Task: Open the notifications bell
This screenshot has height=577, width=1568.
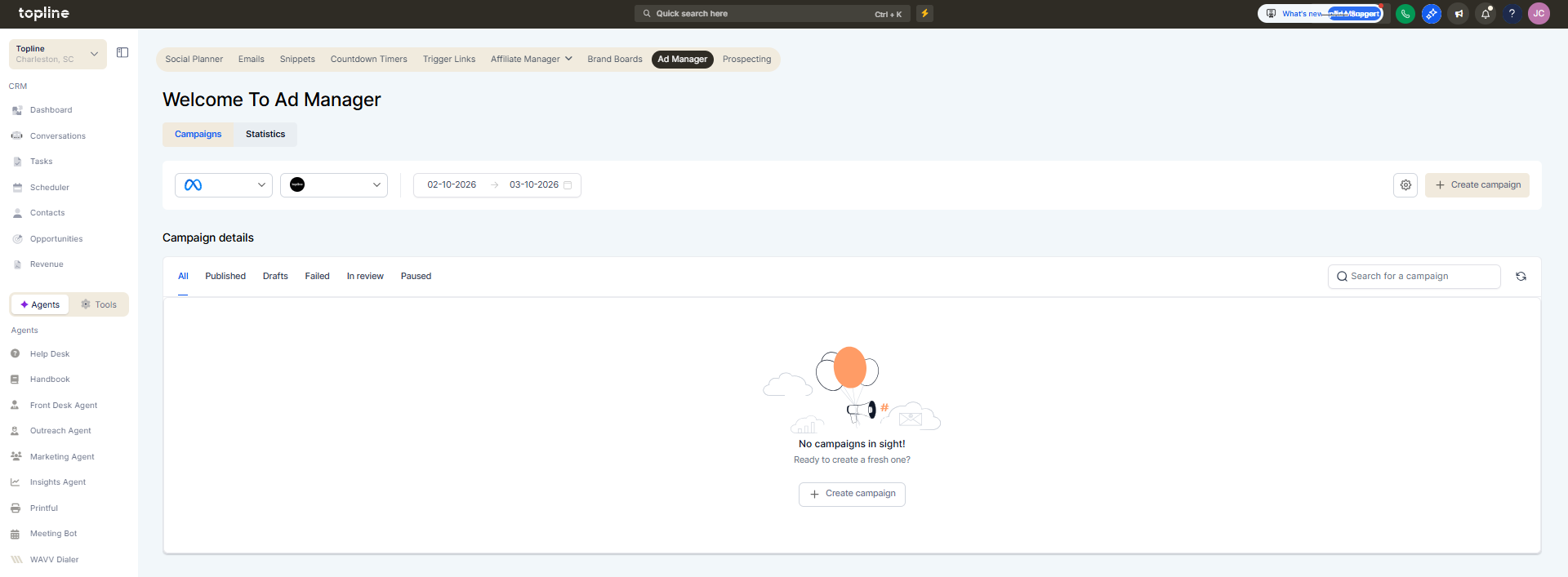Action: pos(1486,13)
